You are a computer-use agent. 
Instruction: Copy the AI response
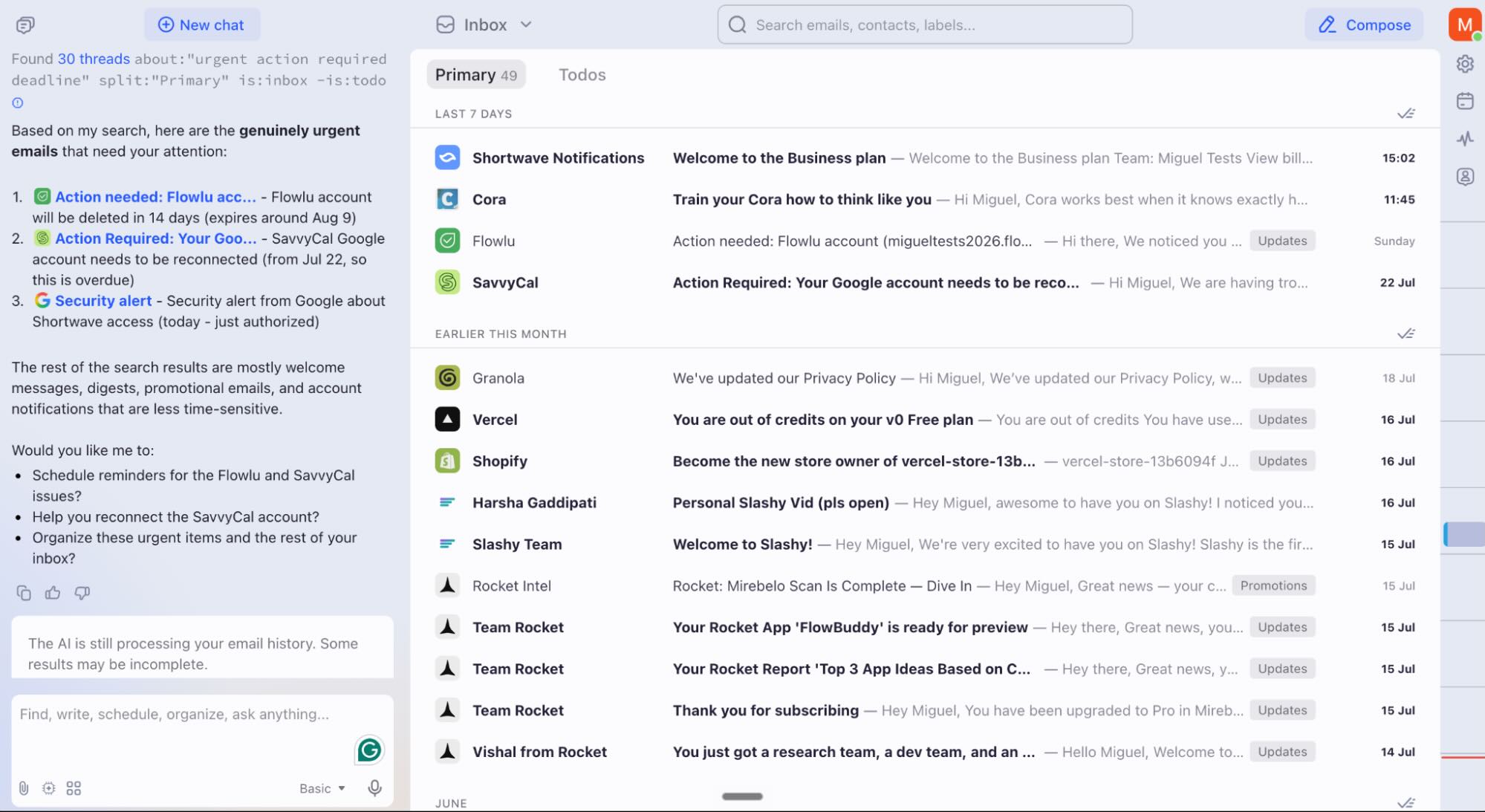24,592
